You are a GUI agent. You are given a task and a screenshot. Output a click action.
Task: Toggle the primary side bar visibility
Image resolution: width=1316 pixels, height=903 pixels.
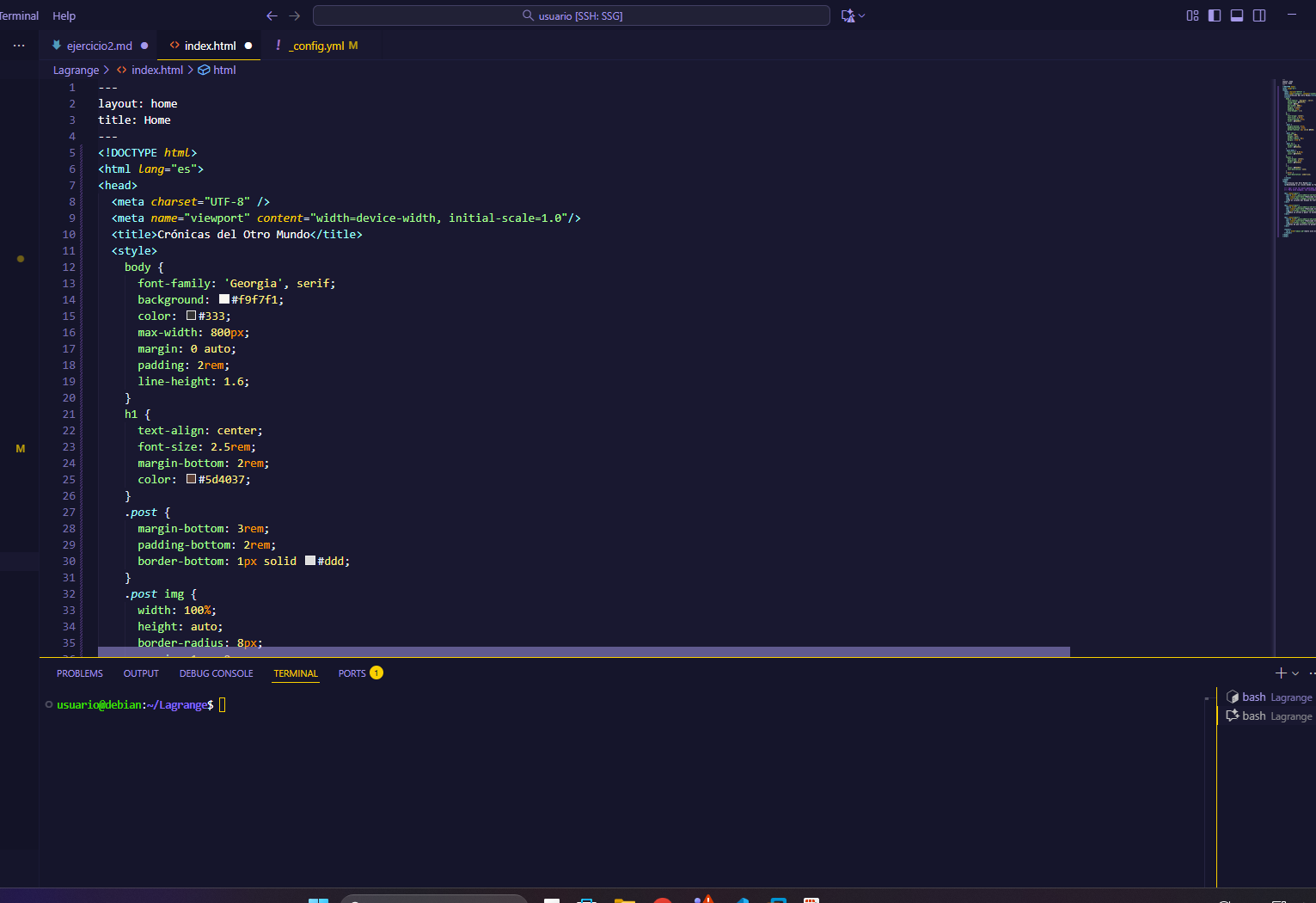(x=1215, y=15)
